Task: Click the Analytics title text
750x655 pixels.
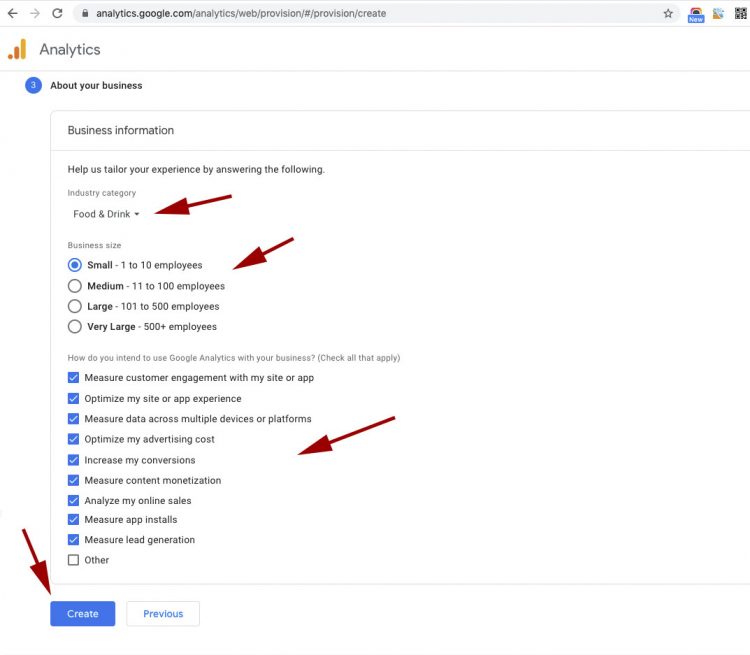Action: [x=70, y=50]
